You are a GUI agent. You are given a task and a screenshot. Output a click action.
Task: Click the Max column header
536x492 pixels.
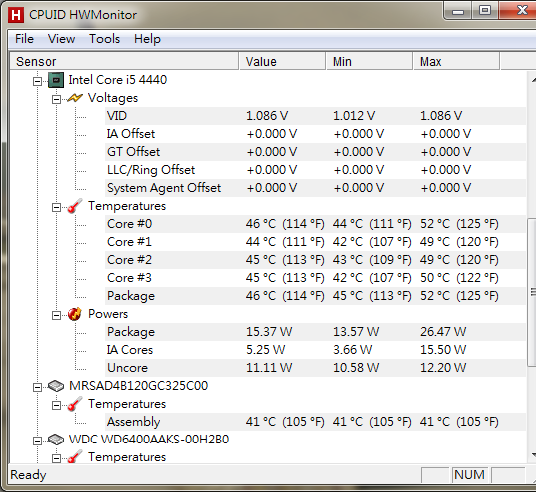click(456, 62)
